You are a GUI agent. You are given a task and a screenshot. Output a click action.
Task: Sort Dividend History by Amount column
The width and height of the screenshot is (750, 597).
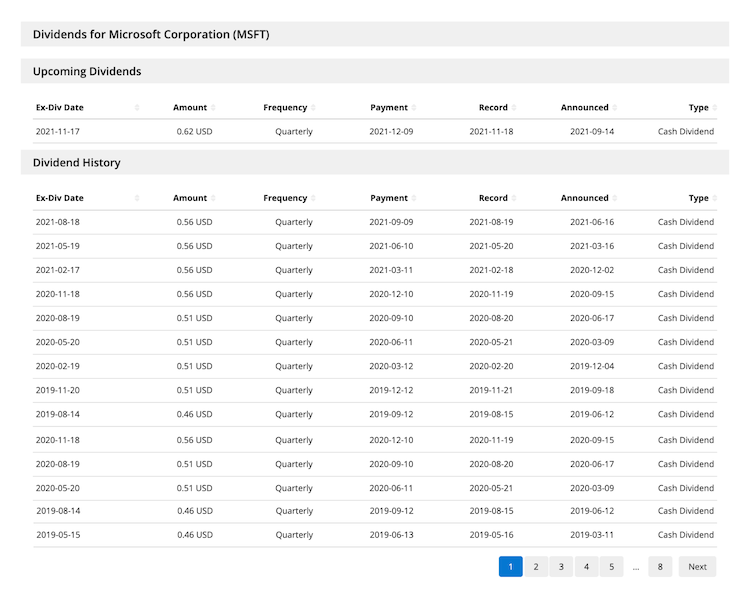[x=190, y=198]
